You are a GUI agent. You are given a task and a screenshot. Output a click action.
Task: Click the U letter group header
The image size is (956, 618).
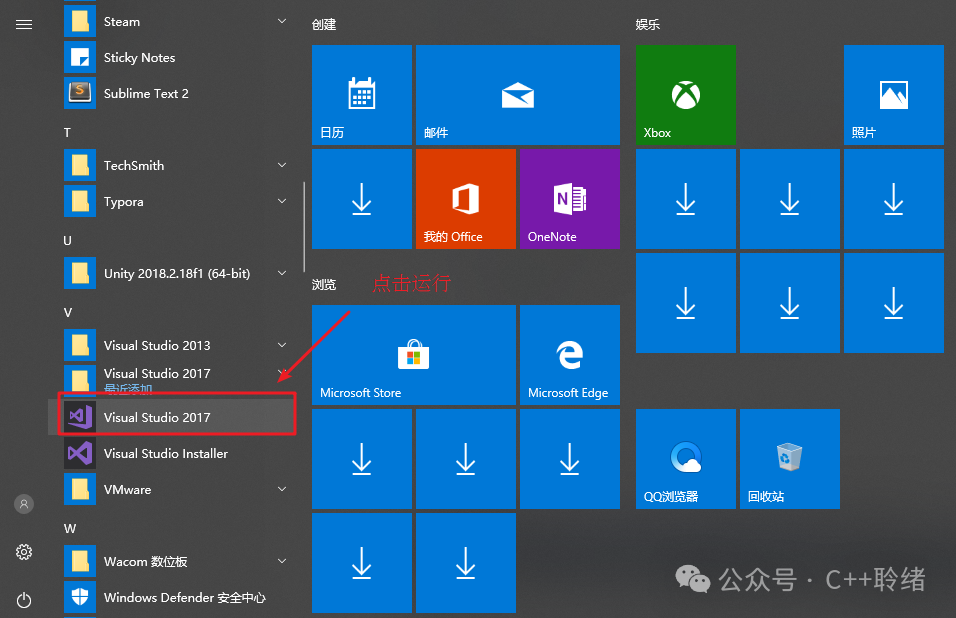(x=68, y=240)
